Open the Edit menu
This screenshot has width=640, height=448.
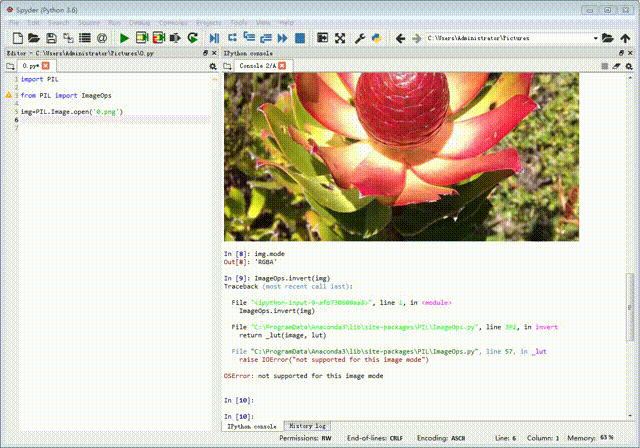33,22
